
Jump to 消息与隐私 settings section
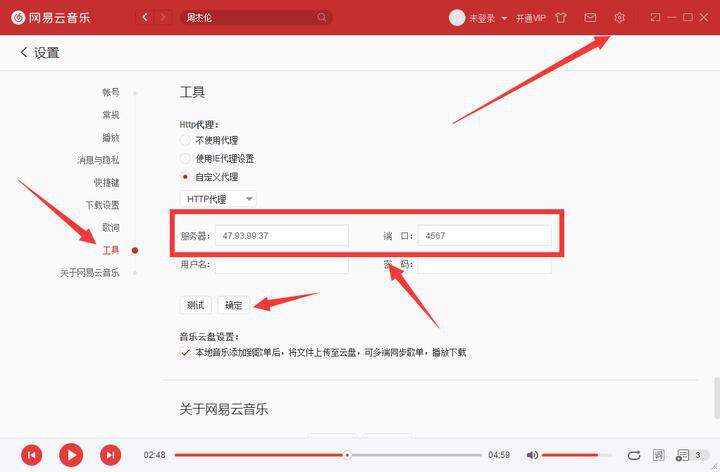98,160
